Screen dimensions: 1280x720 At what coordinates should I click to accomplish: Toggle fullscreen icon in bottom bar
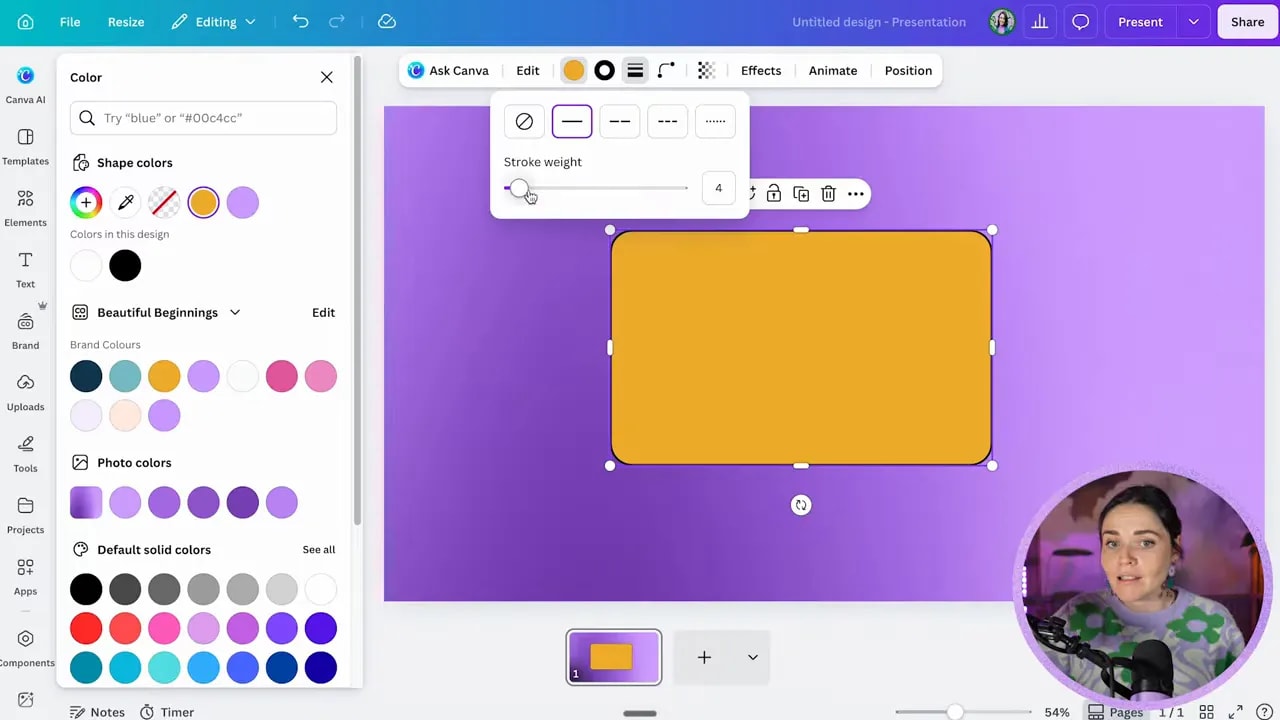point(1236,712)
